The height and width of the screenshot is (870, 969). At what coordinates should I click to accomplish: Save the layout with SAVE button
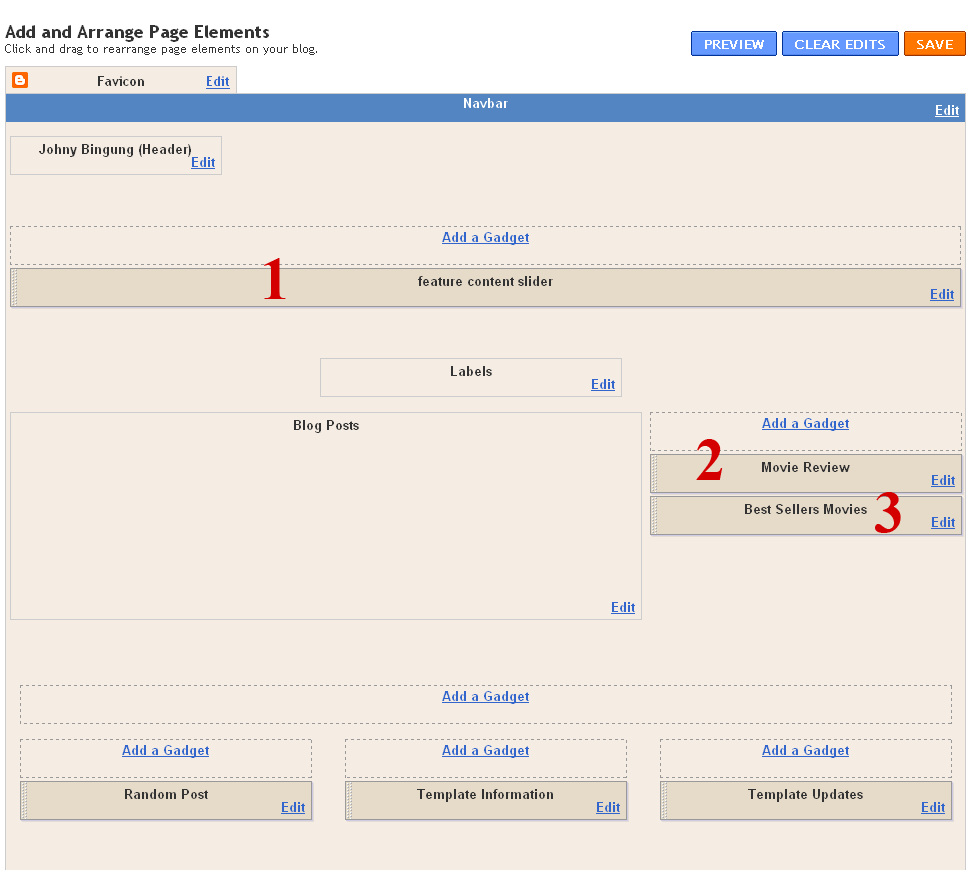tap(934, 44)
